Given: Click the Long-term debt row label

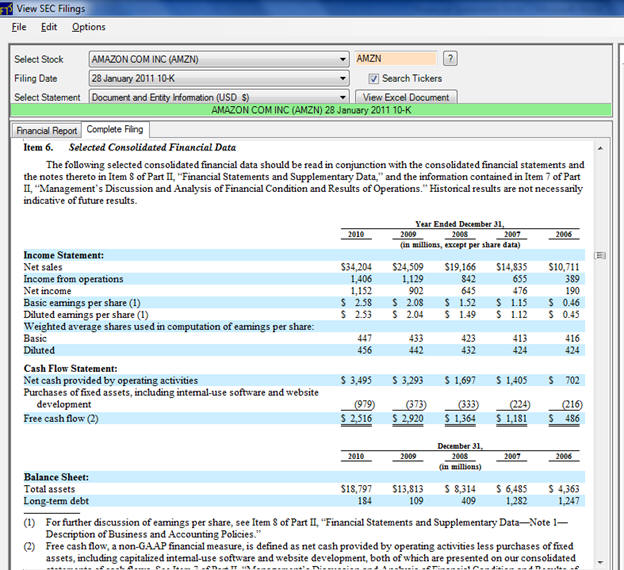Looking at the screenshot, I should (56, 501).
